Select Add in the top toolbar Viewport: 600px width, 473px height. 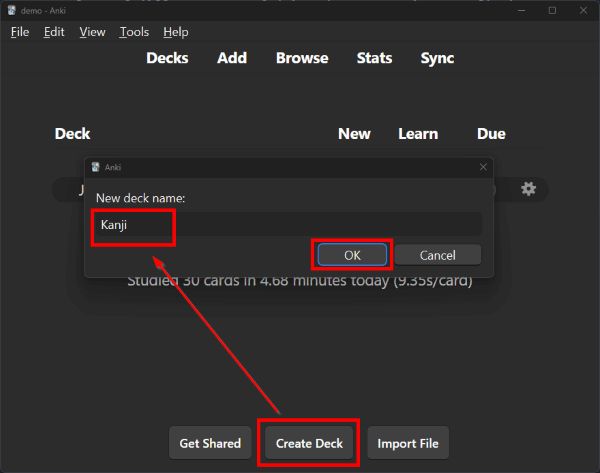(232, 58)
